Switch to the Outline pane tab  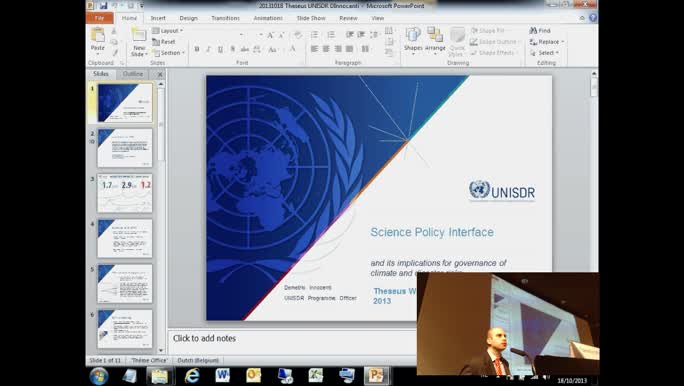(x=133, y=74)
